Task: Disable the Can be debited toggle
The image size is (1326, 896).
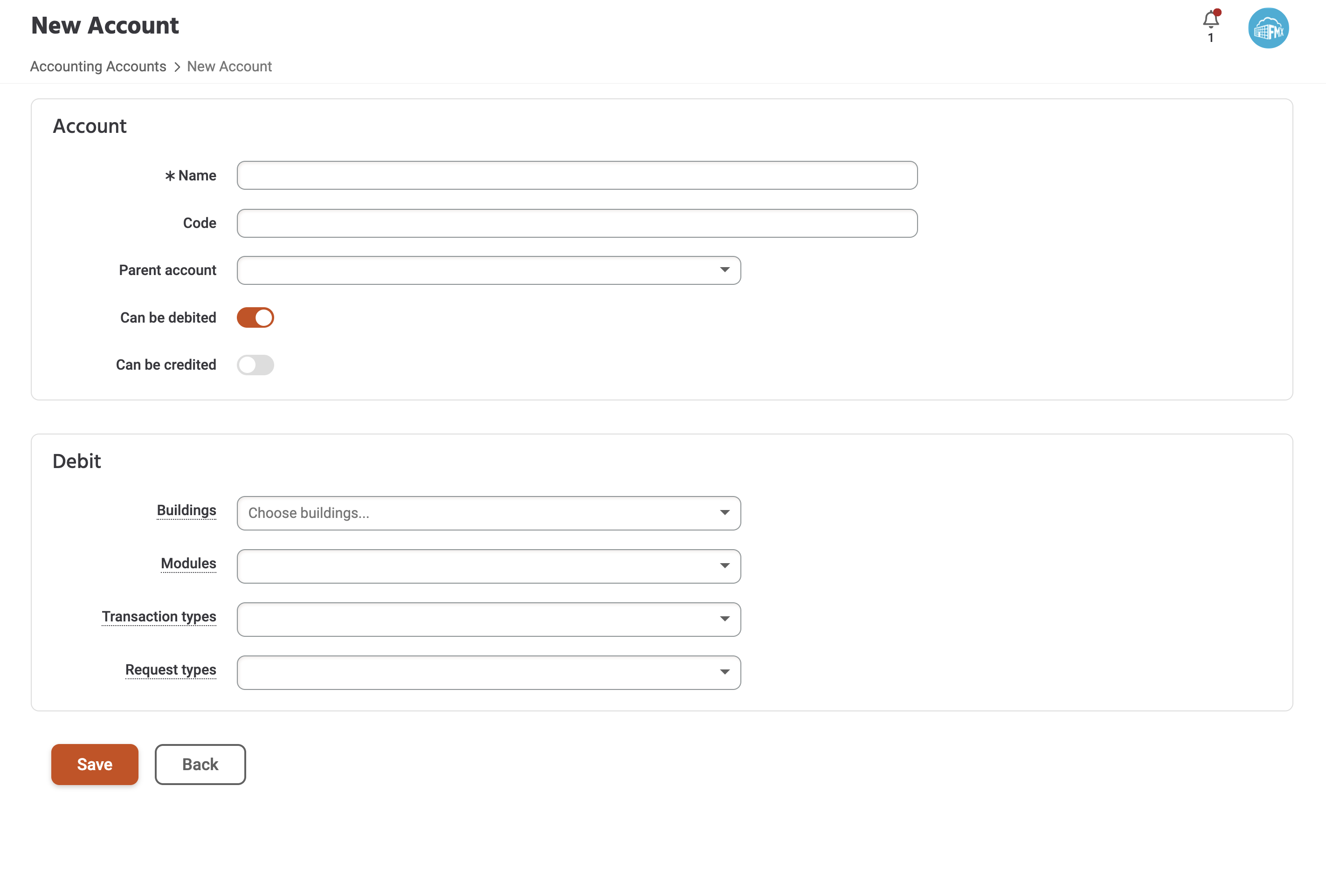Action: point(255,317)
